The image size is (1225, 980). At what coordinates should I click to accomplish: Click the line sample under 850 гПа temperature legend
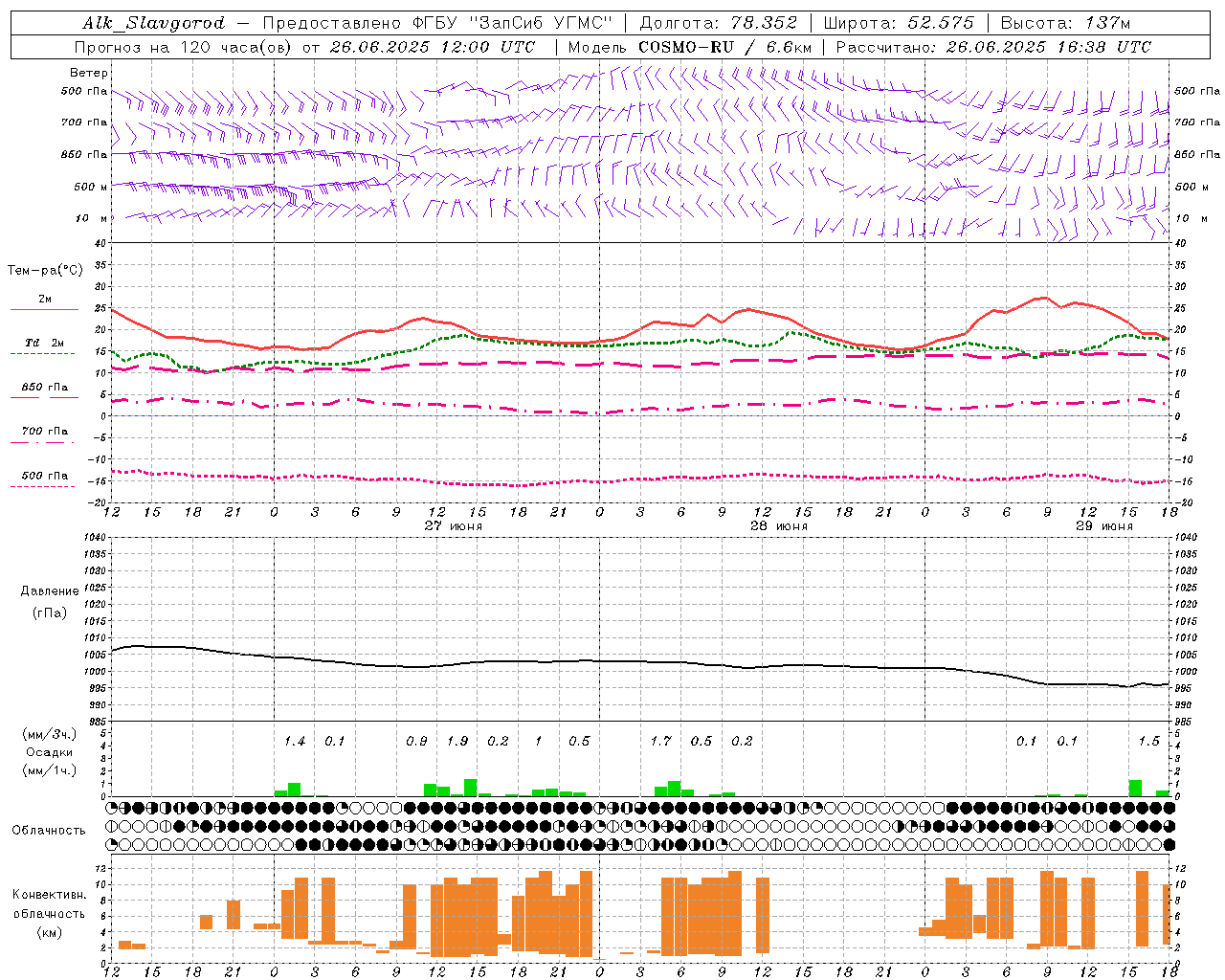(44, 398)
